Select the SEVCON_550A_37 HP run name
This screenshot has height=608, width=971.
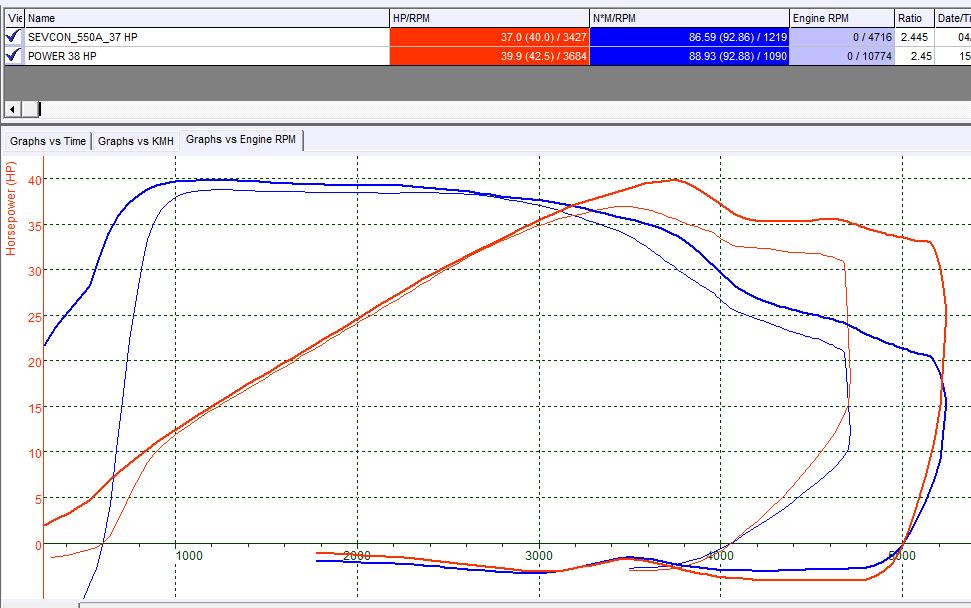click(83, 37)
